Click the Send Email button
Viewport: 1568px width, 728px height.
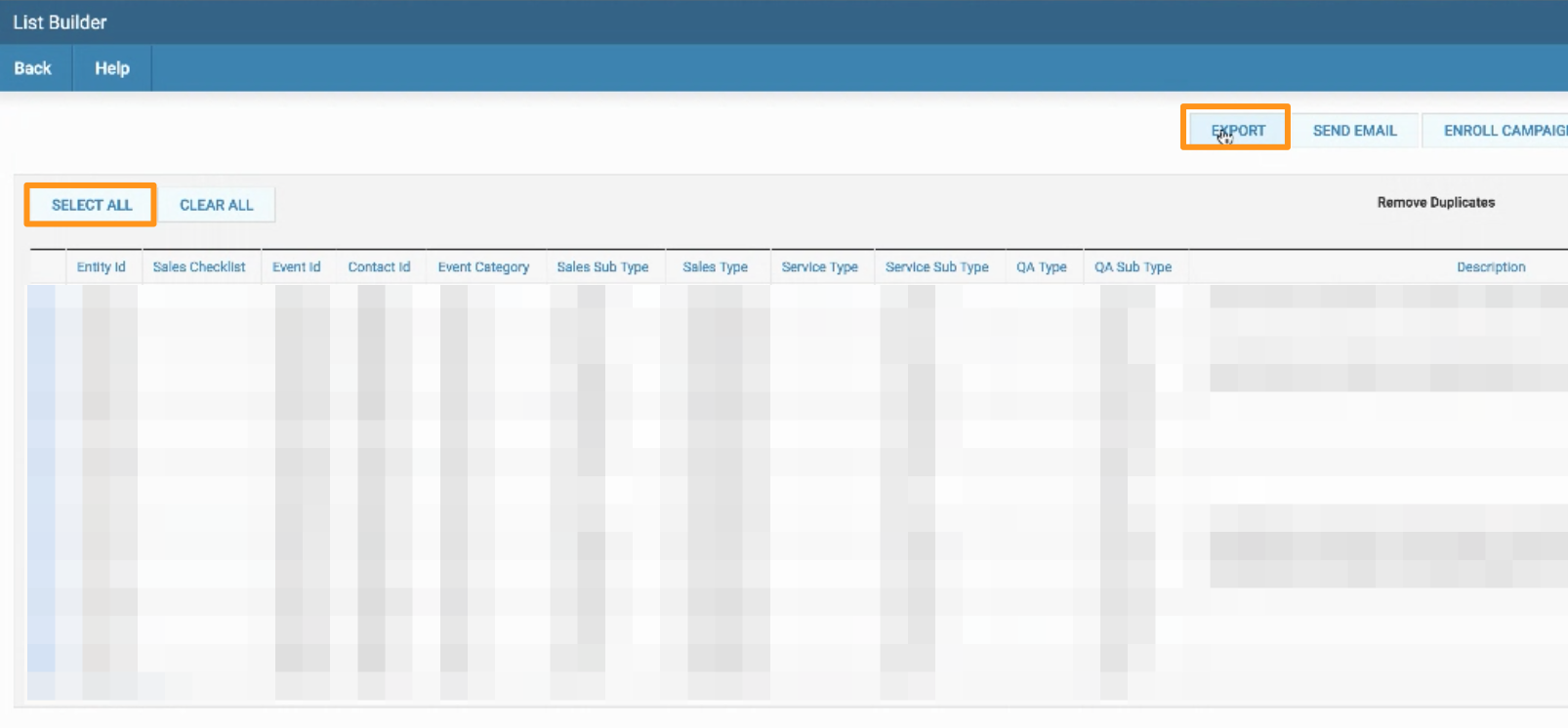1354,131
